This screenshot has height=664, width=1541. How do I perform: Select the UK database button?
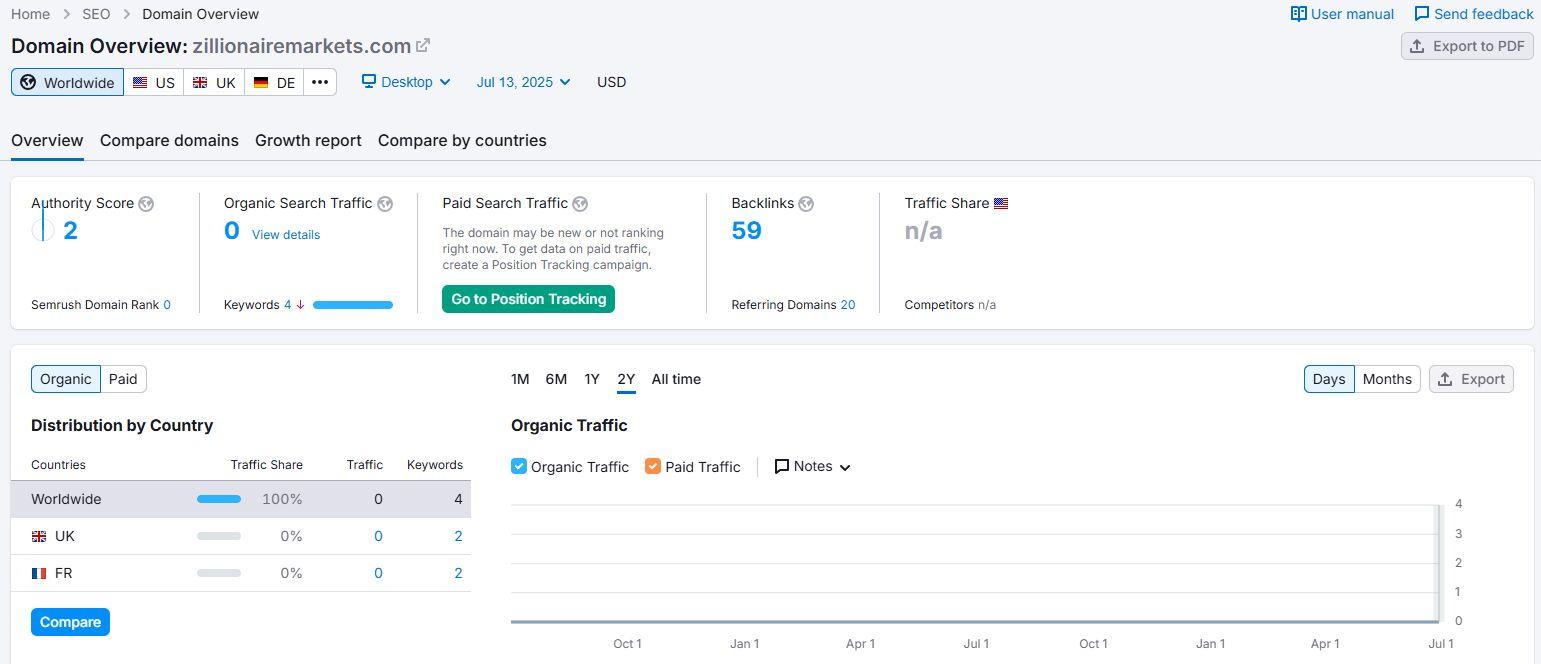pyautogui.click(x=214, y=82)
